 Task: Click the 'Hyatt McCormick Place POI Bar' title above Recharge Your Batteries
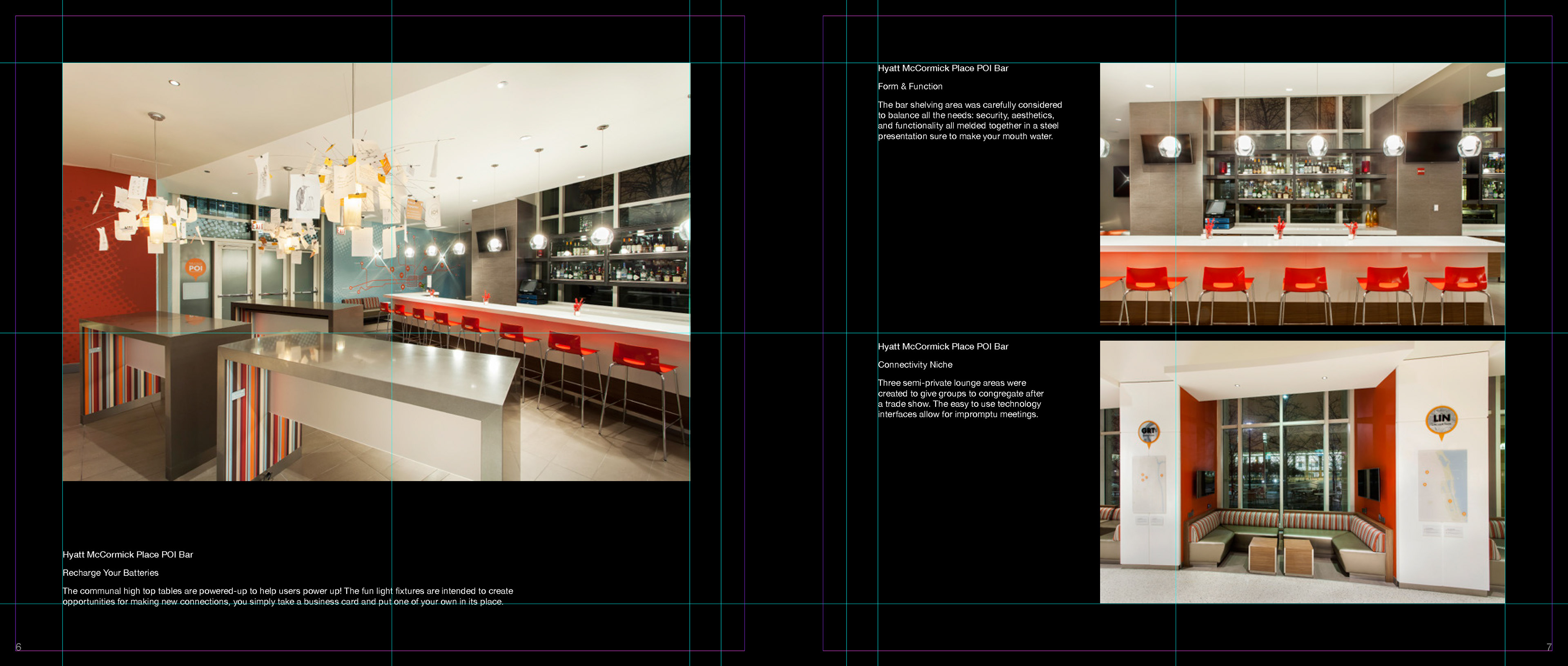pos(128,555)
